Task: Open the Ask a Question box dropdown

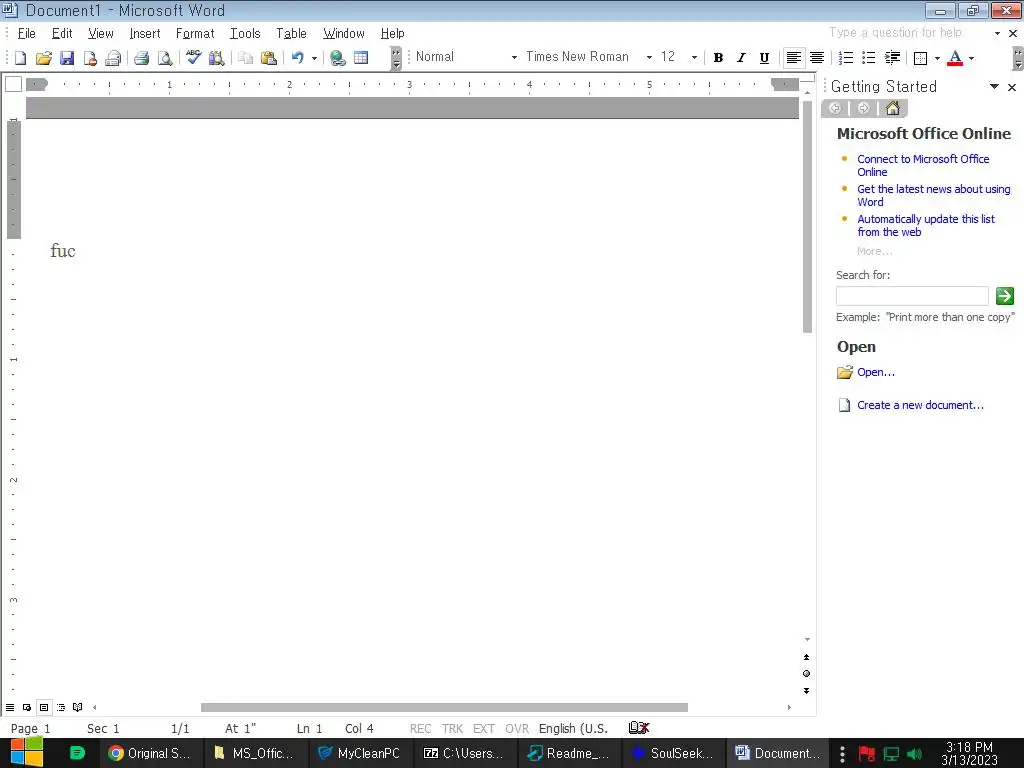Action: point(997,33)
